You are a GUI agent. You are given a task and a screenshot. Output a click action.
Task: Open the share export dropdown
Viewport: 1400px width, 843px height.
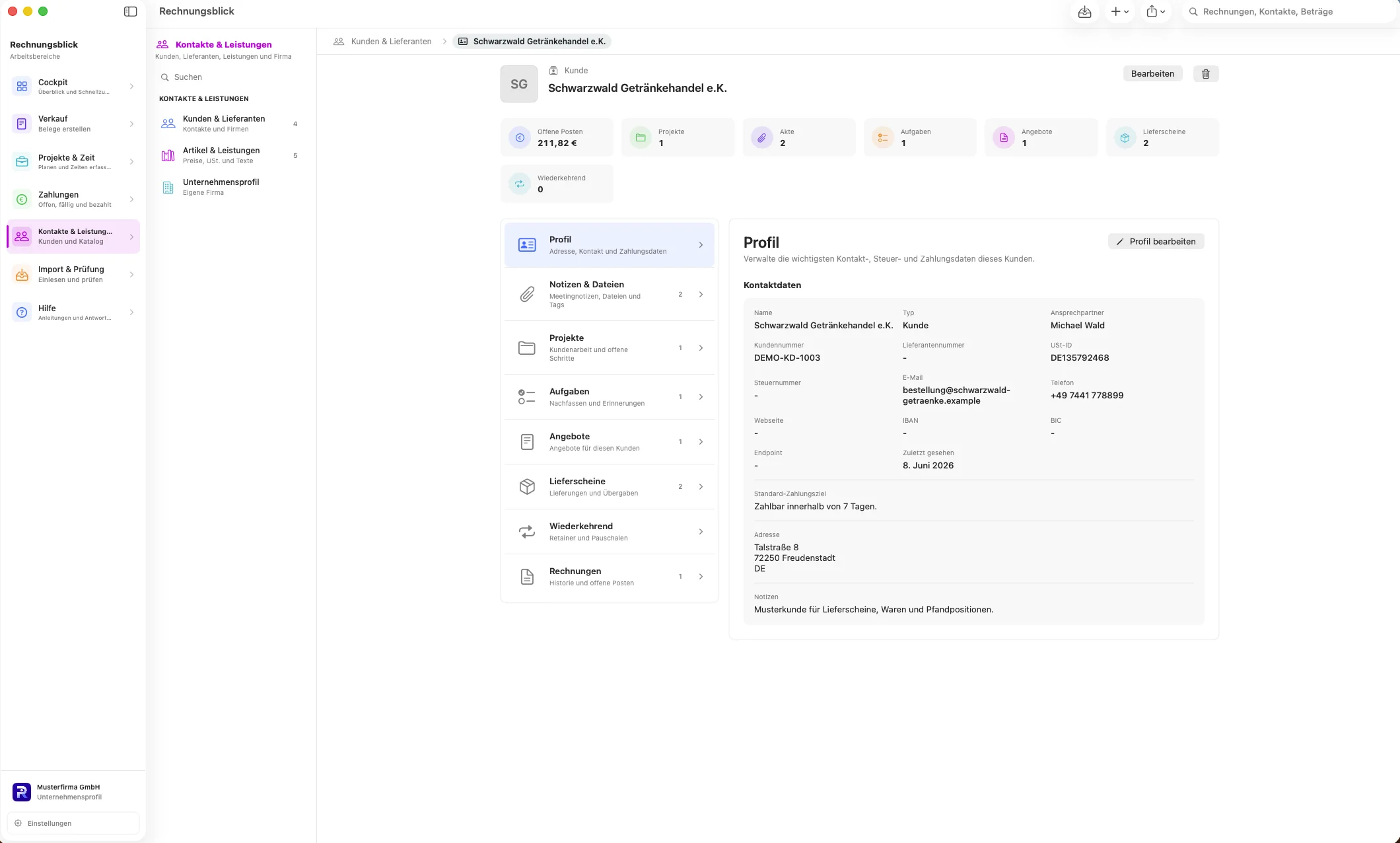coord(1156,11)
